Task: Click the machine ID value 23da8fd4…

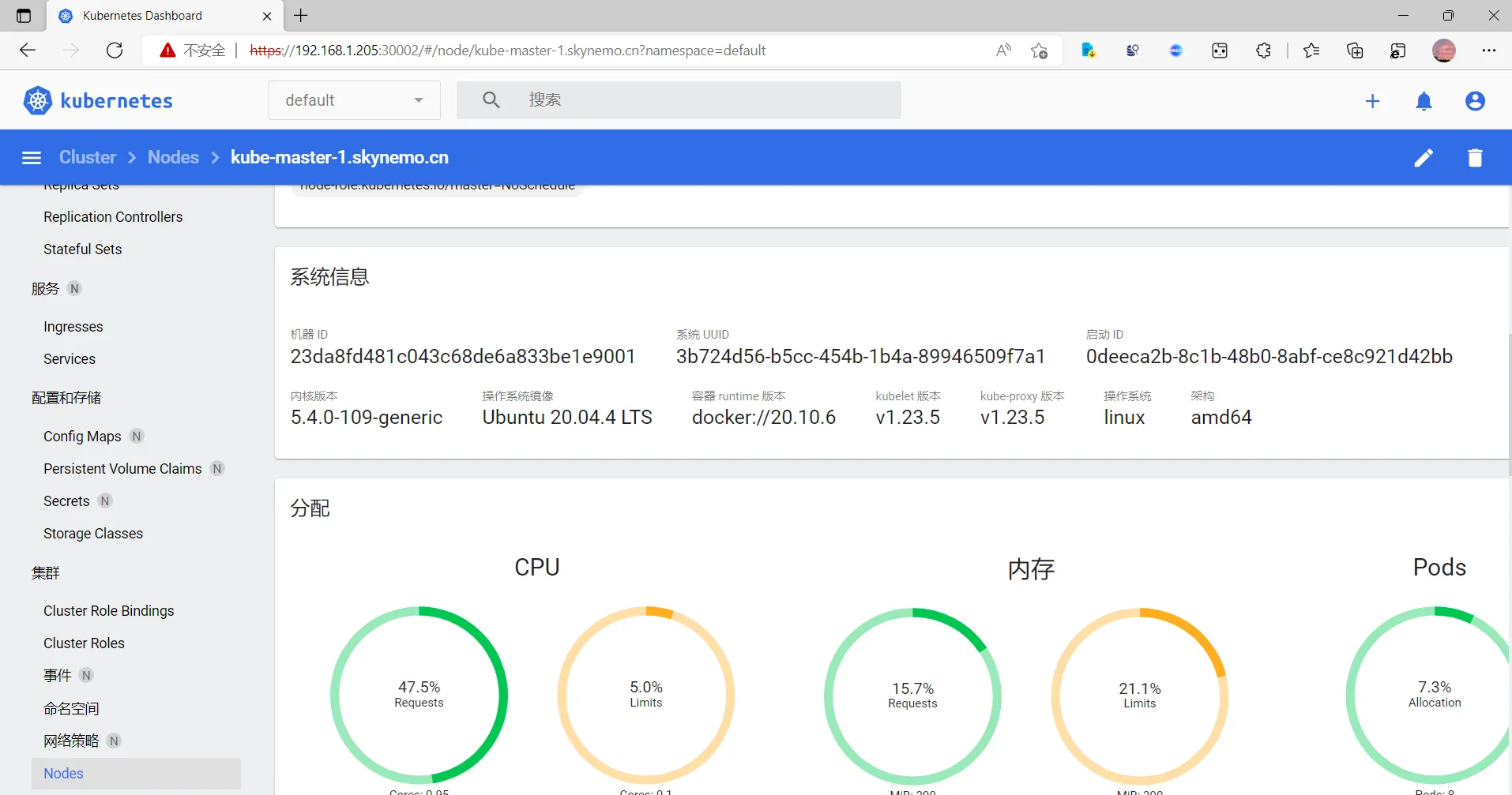Action: point(463,357)
